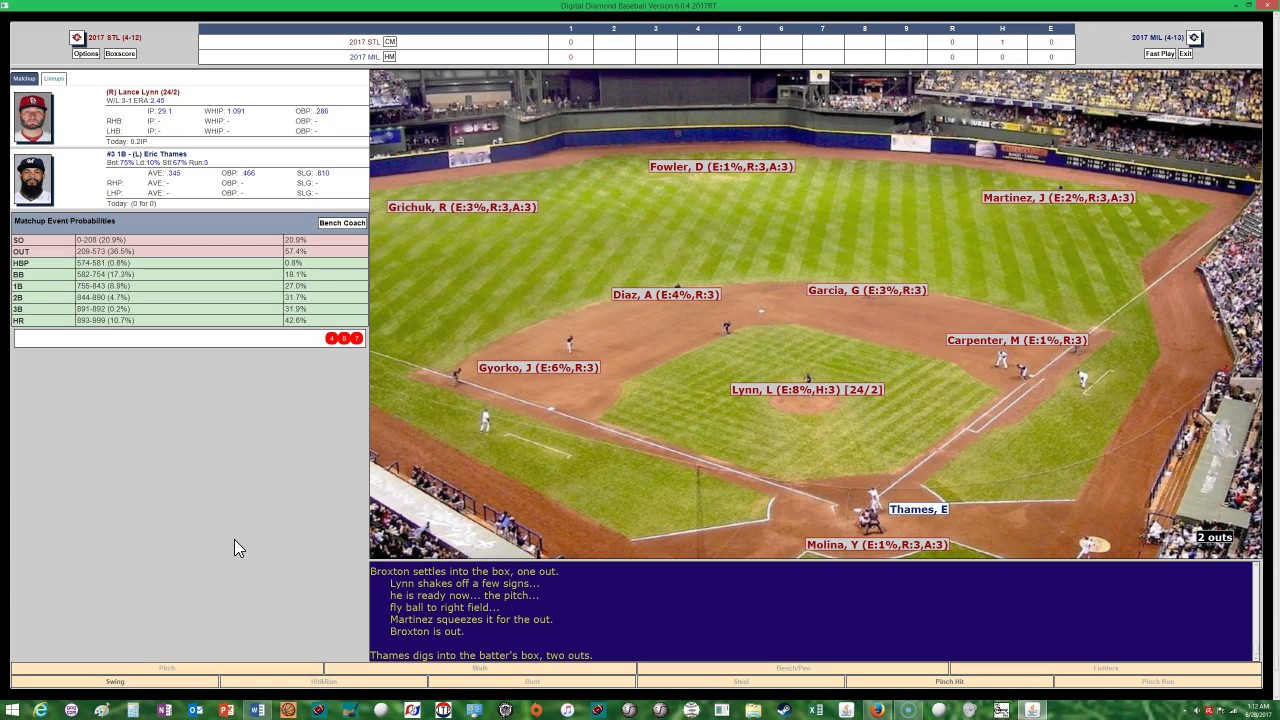Click the Eric Thames name heading
The height and width of the screenshot is (720, 1280).
point(147,154)
